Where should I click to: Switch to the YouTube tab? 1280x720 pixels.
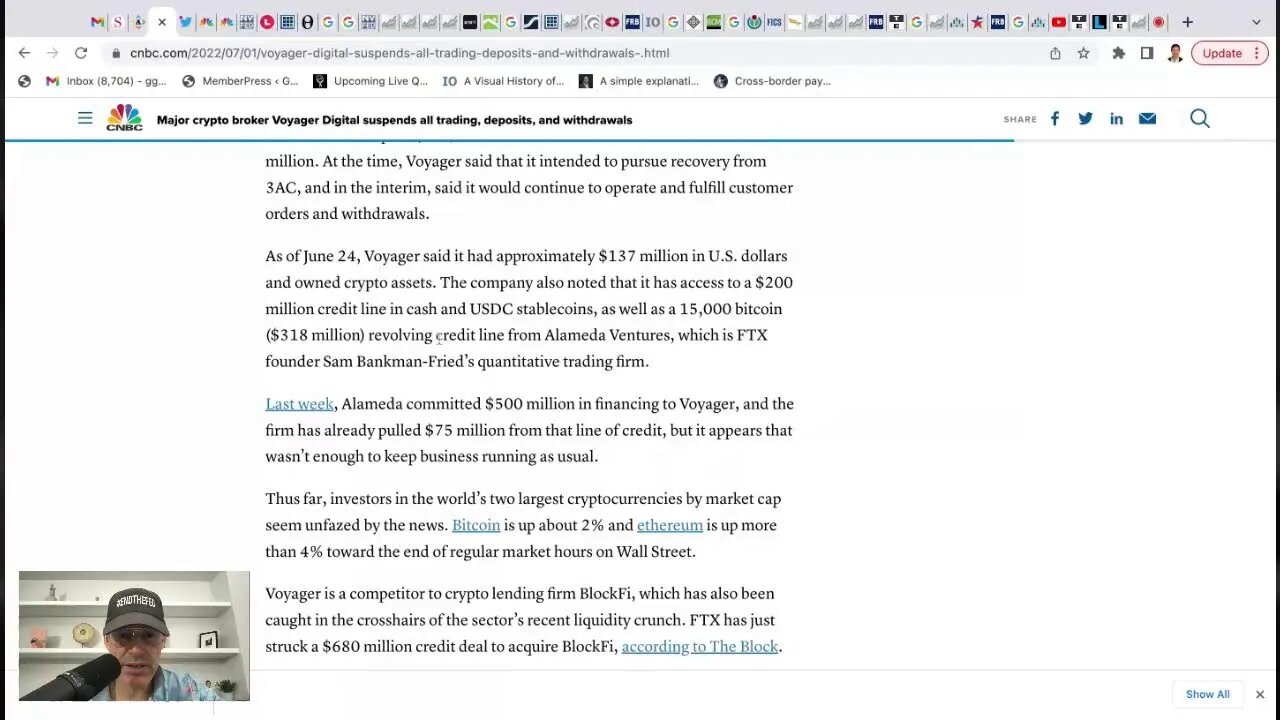[1058, 22]
